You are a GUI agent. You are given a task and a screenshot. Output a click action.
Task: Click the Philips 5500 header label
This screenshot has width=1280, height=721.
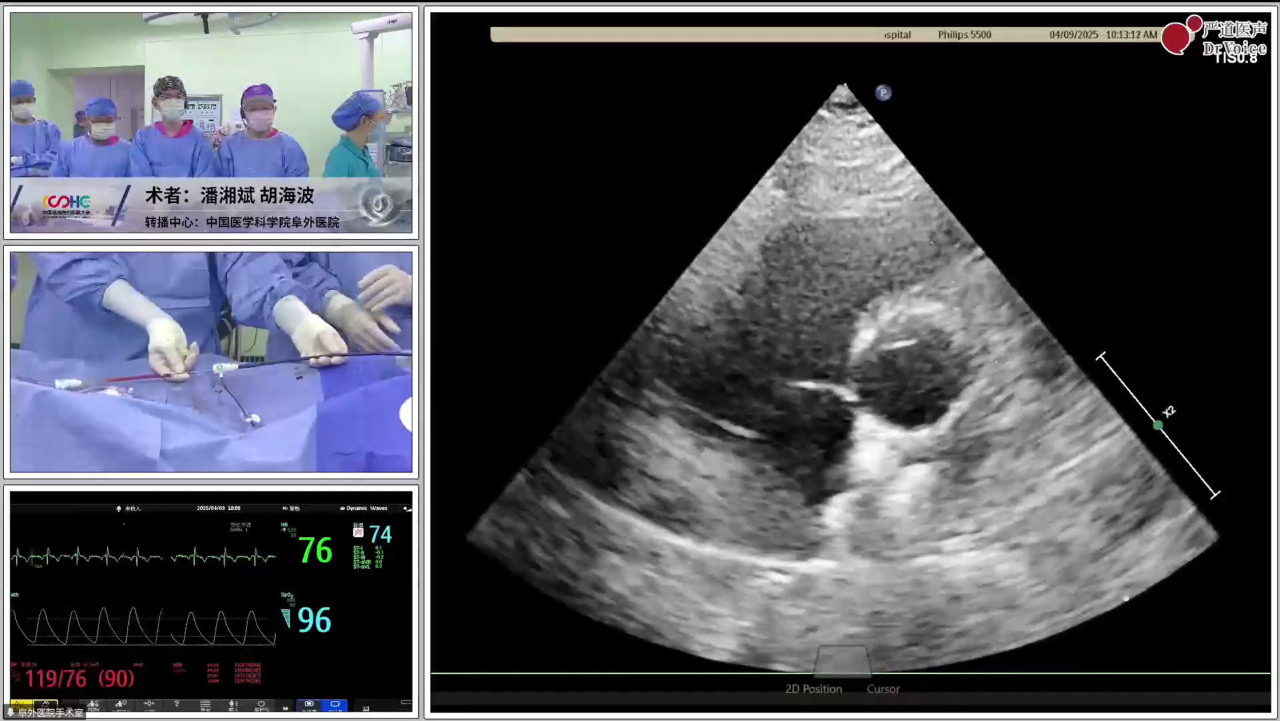(x=964, y=35)
